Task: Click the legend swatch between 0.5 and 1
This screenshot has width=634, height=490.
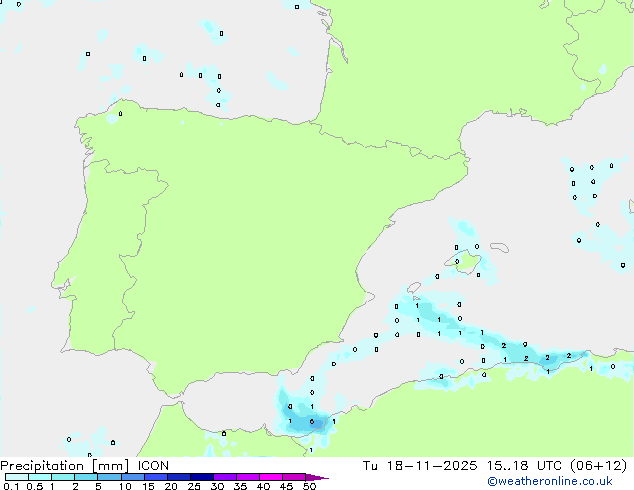Action: (40, 477)
